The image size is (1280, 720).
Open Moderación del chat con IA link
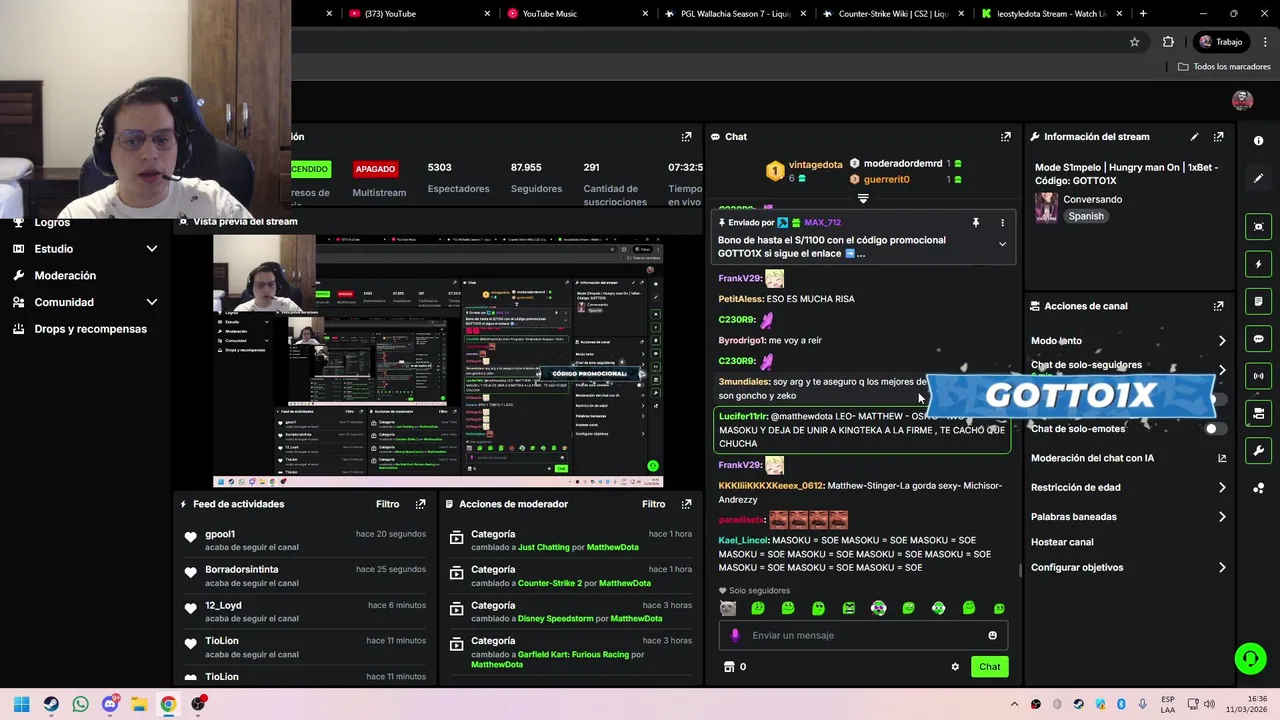point(1128,458)
